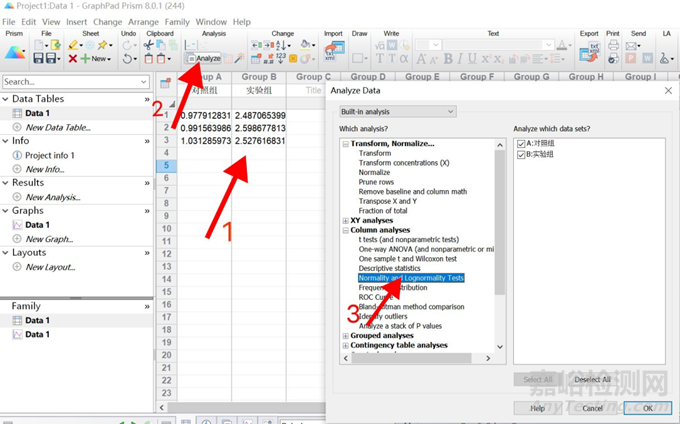
Task: Click the pin sheet icon
Action: click(103, 45)
